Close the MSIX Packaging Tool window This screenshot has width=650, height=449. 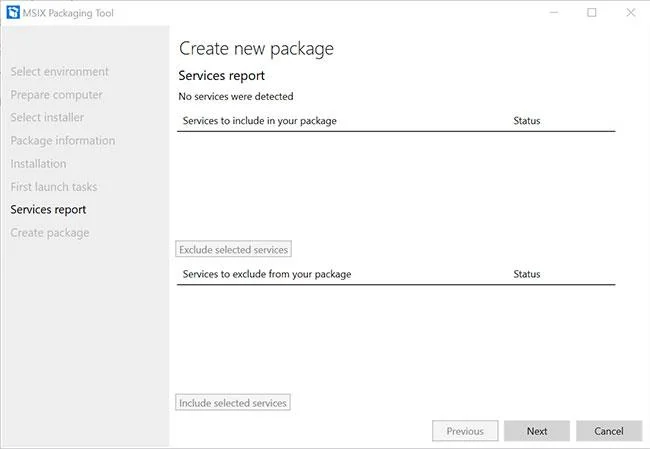tap(631, 12)
